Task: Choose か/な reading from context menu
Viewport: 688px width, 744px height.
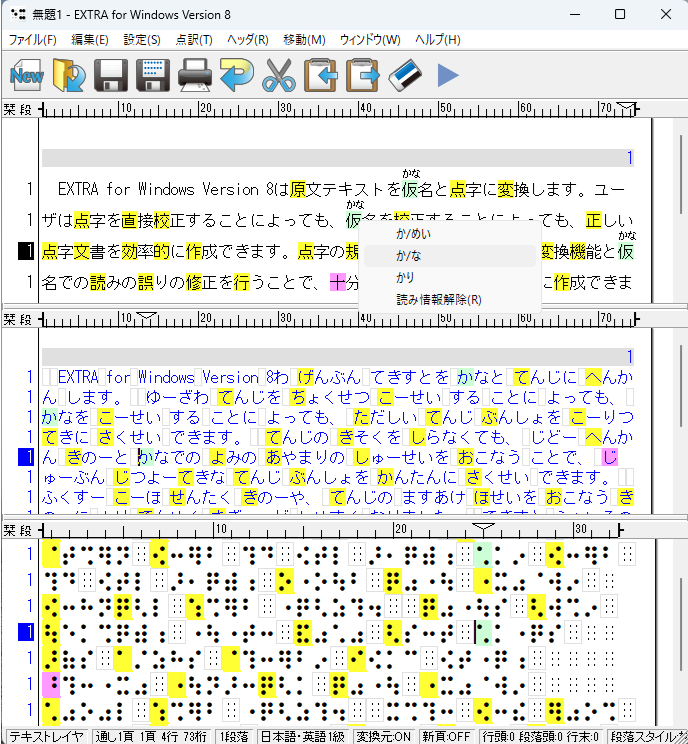Action: coord(450,256)
